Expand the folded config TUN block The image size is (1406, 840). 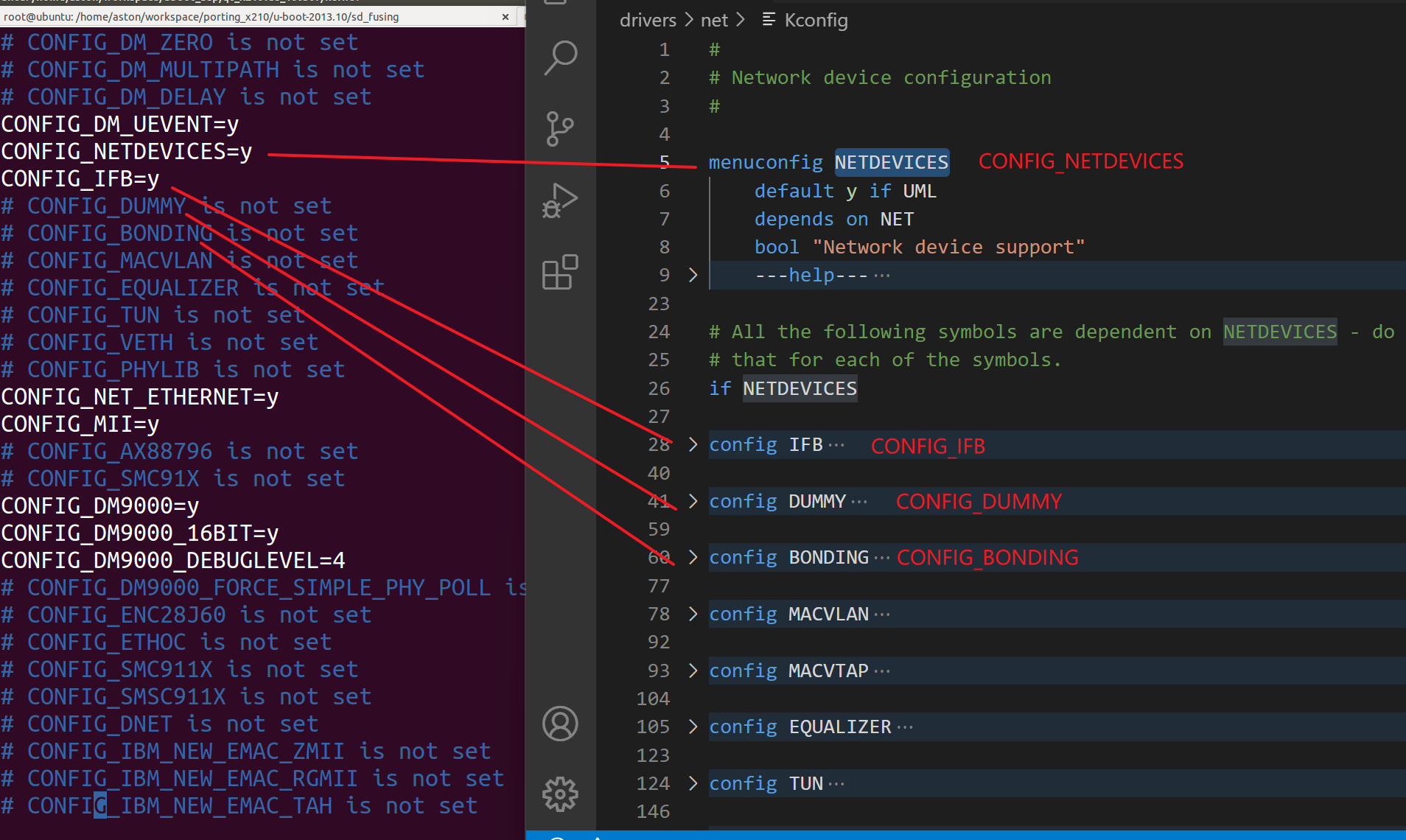point(693,783)
